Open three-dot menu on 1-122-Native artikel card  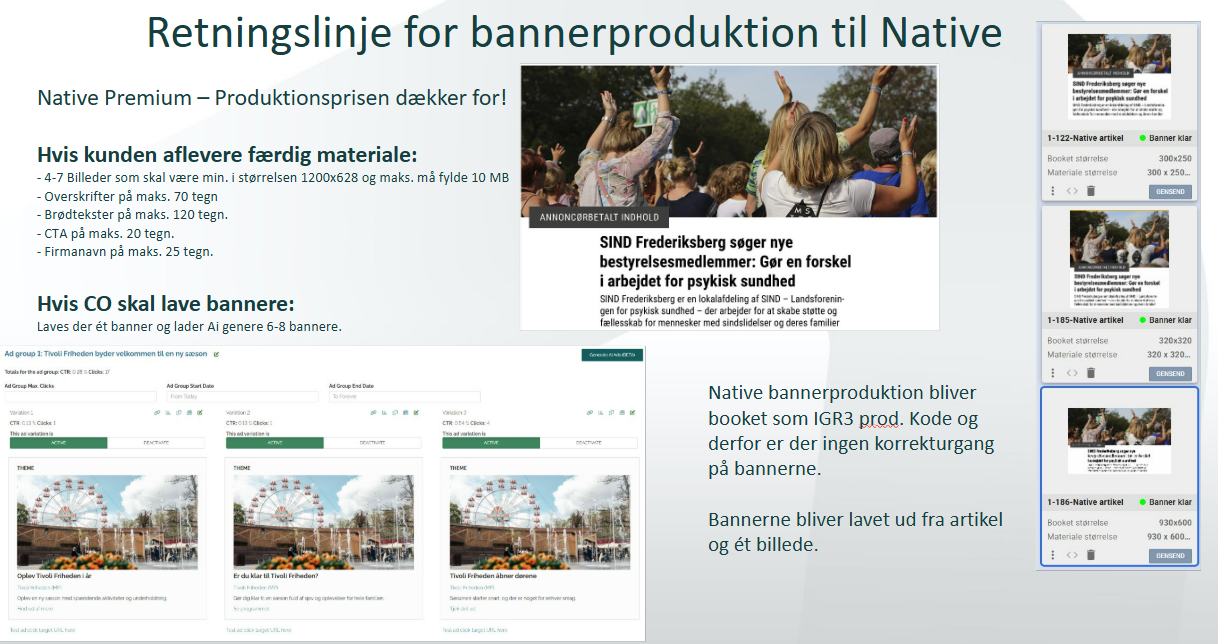(x=1052, y=190)
